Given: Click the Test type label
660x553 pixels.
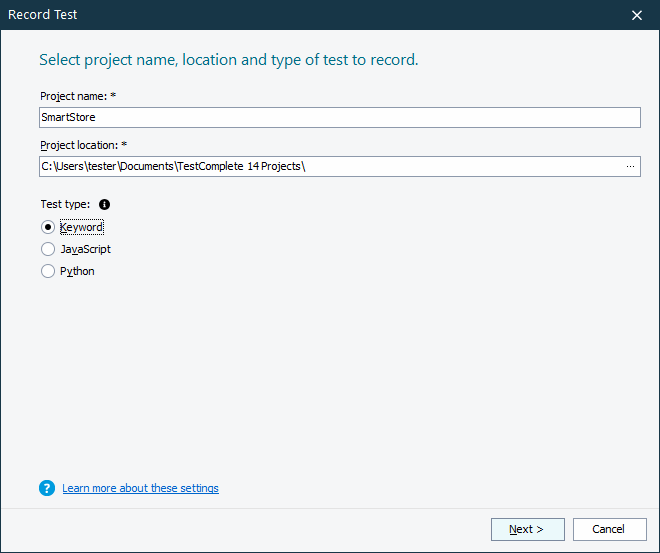Looking at the screenshot, I should click(x=65, y=204).
